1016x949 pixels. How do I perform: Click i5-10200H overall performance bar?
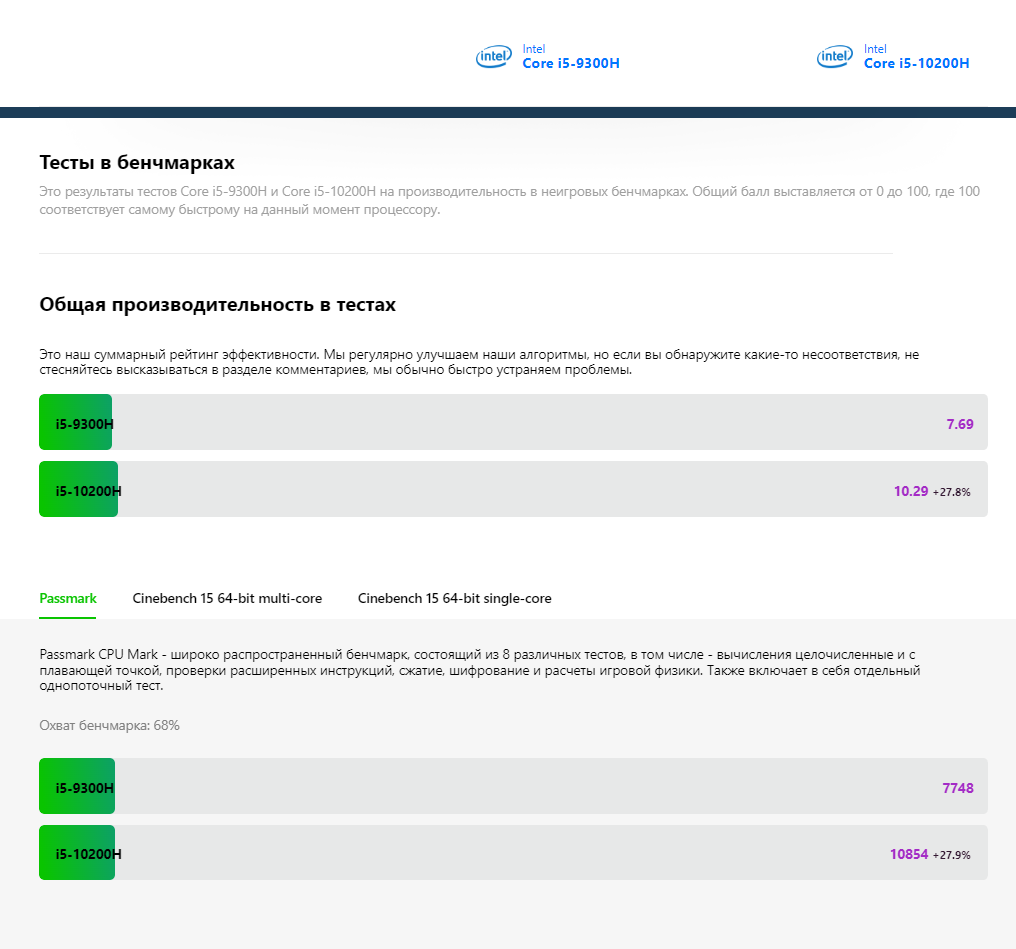click(513, 489)
